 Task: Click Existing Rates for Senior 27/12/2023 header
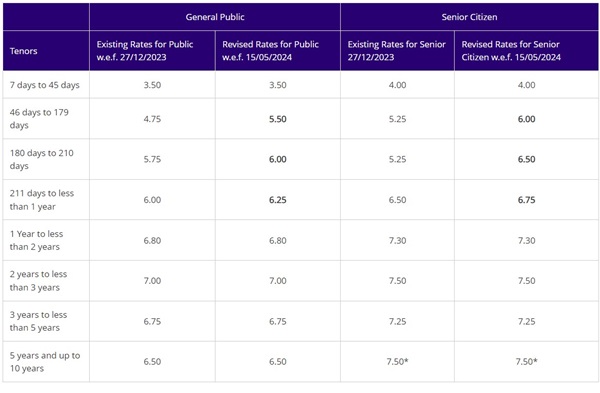point(397,51)
